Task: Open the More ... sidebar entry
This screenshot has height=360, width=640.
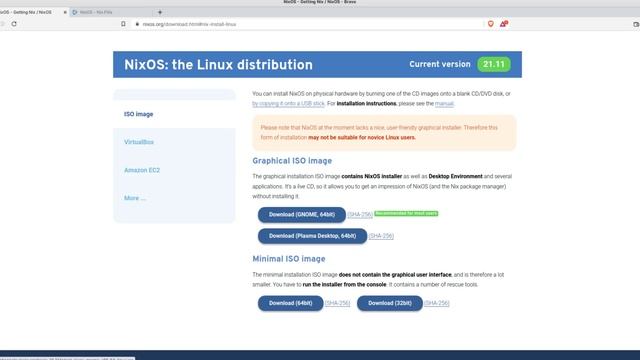Action: coord(135,198)
